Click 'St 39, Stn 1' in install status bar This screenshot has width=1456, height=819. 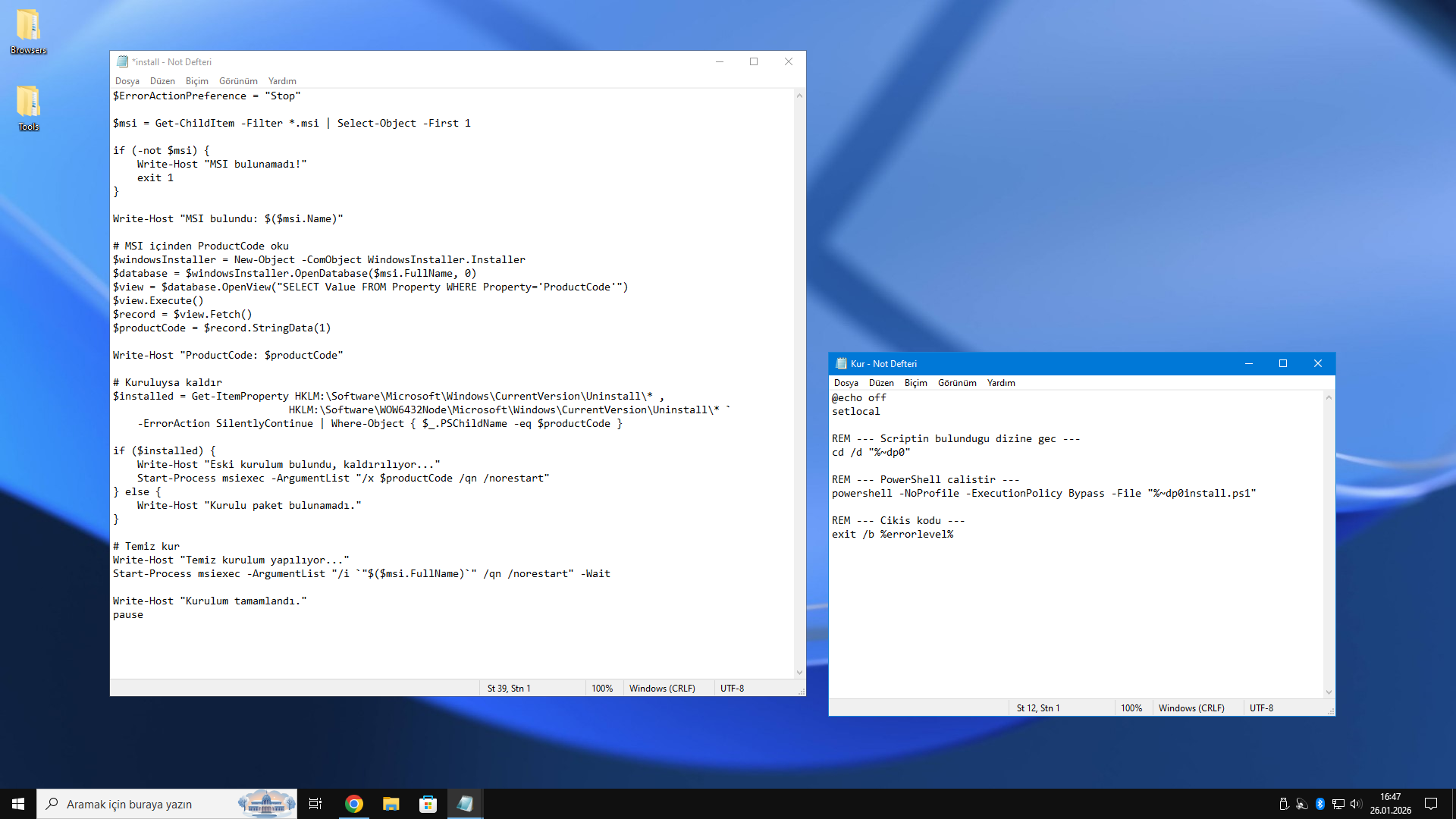pyautogui.click(x=509, y=689)
